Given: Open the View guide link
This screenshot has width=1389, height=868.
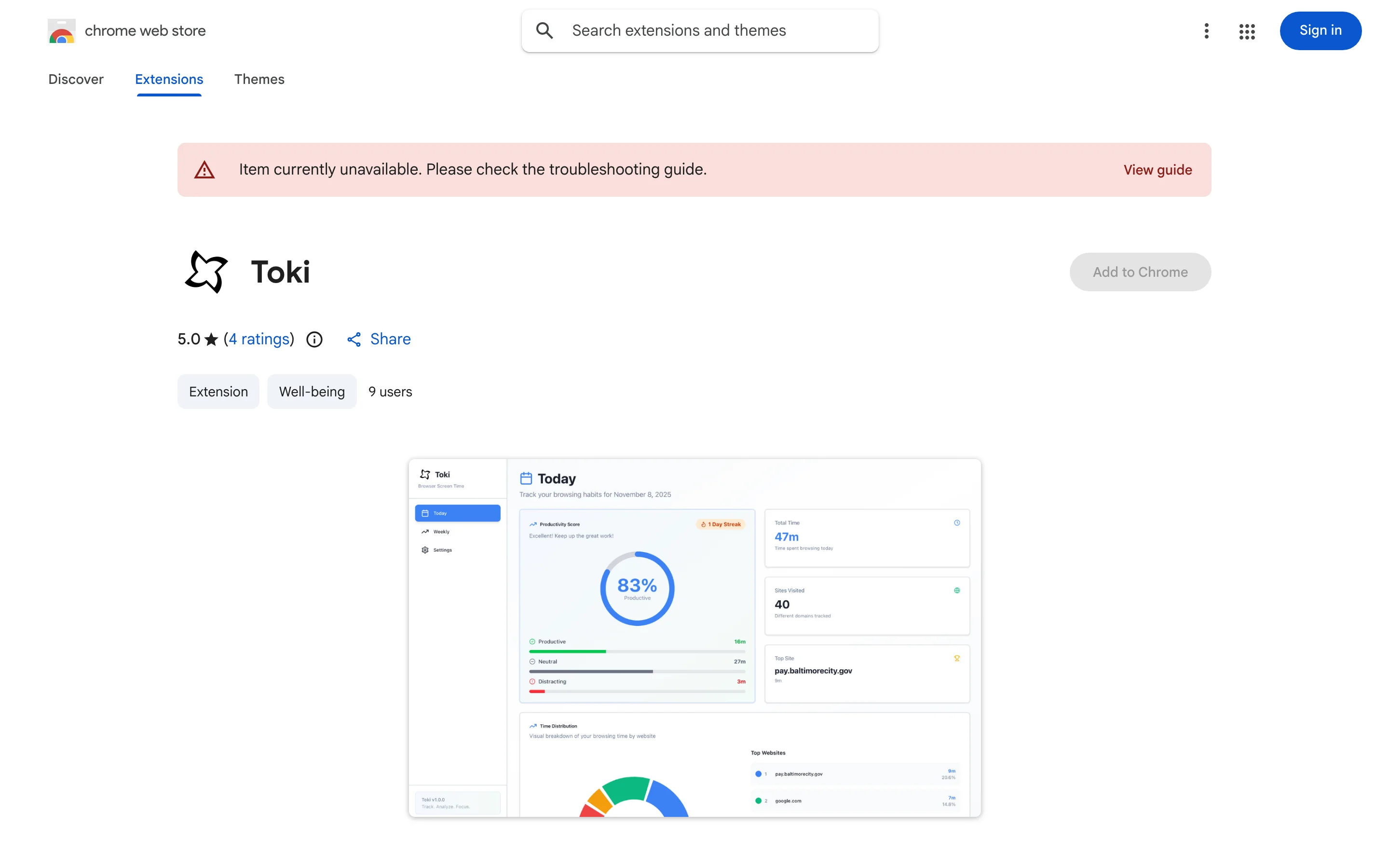Looking at the screenshot, I should [1157, 170].
